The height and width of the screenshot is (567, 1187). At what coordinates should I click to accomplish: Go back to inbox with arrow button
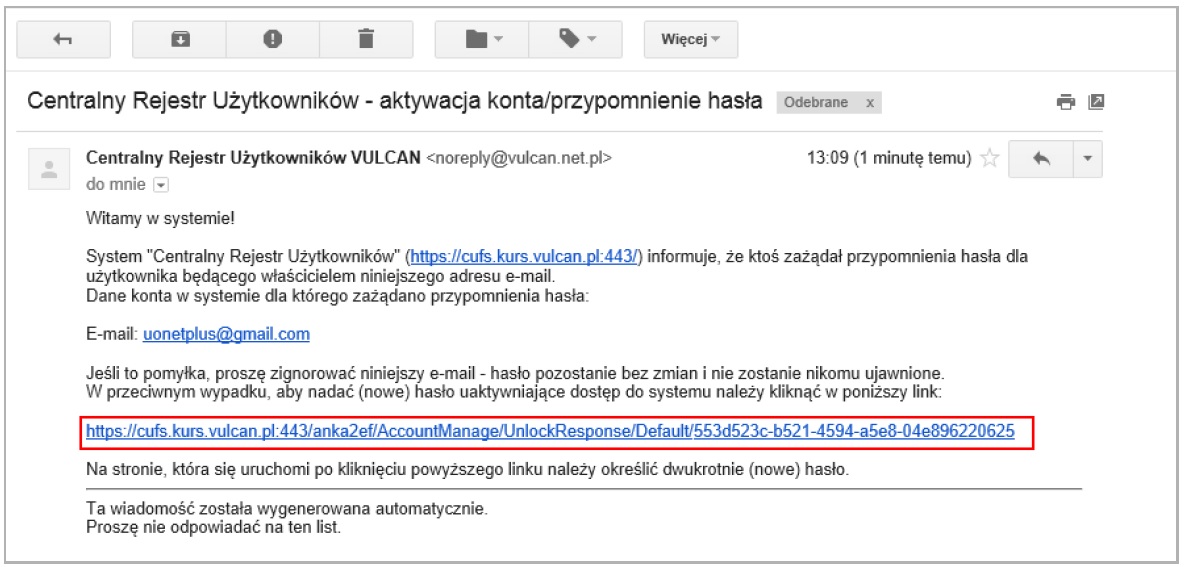(x=64, y=39)
